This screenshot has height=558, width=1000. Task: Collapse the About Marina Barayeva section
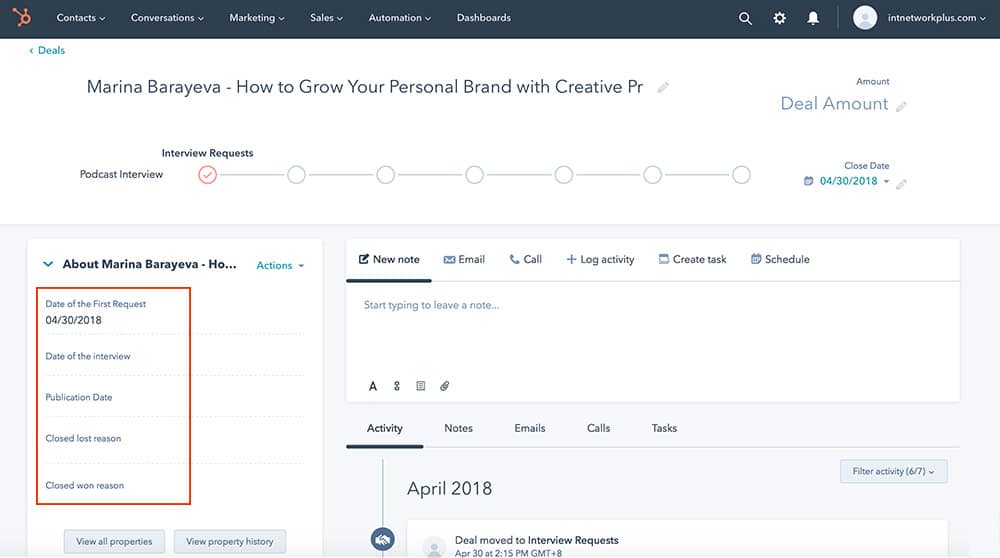coord(48,264)
